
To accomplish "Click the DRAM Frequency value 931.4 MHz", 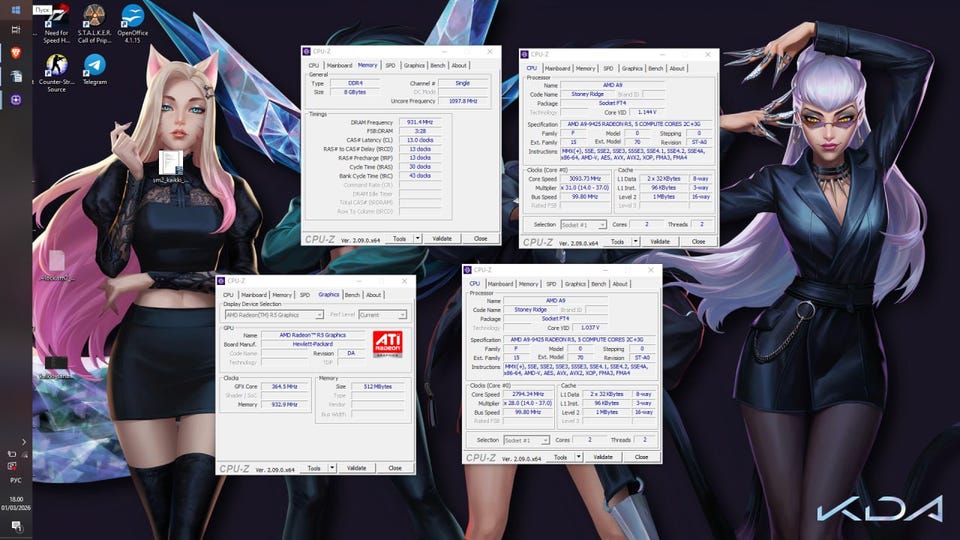I will point(420,122).
